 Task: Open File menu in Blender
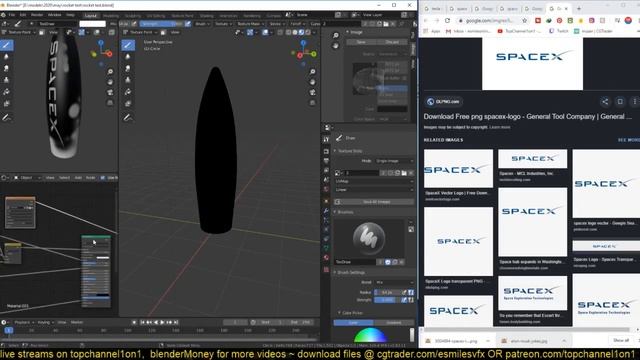pos(12,15)
